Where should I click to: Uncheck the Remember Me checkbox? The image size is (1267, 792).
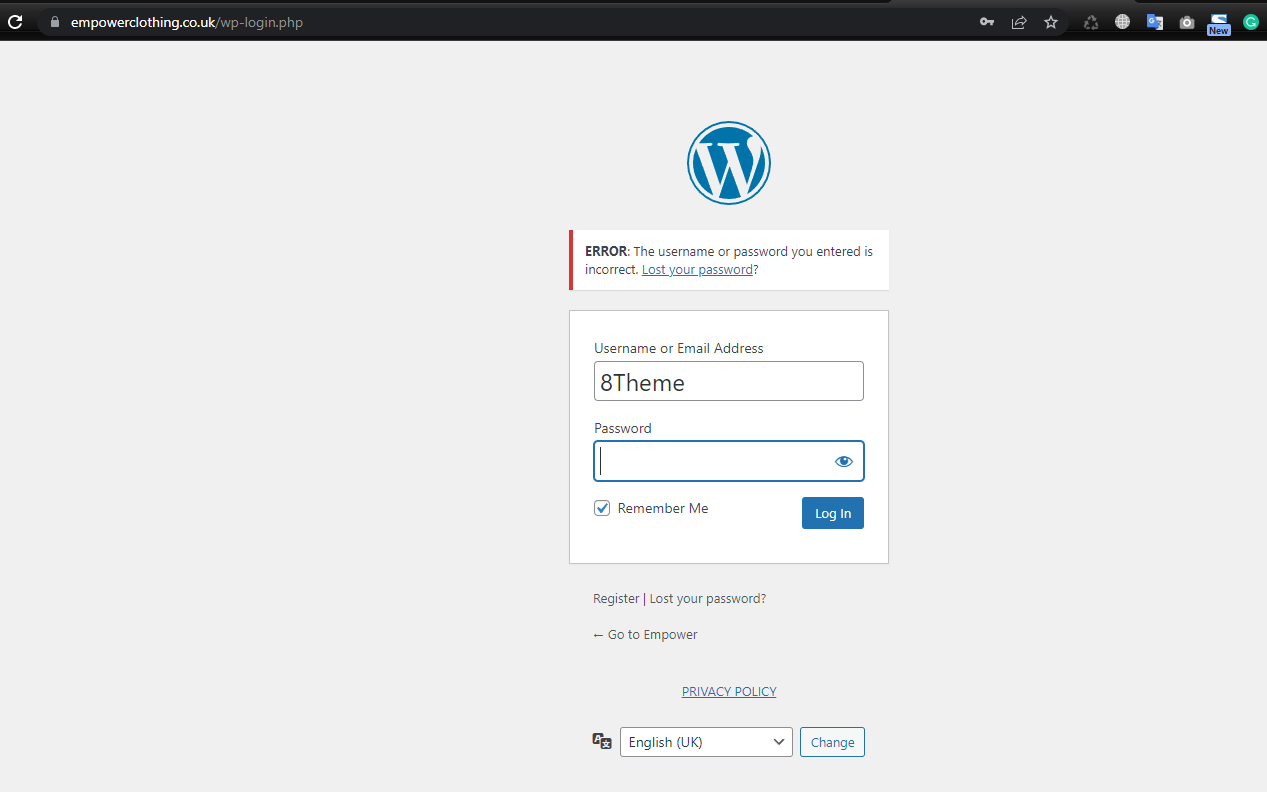pos(602,508)
